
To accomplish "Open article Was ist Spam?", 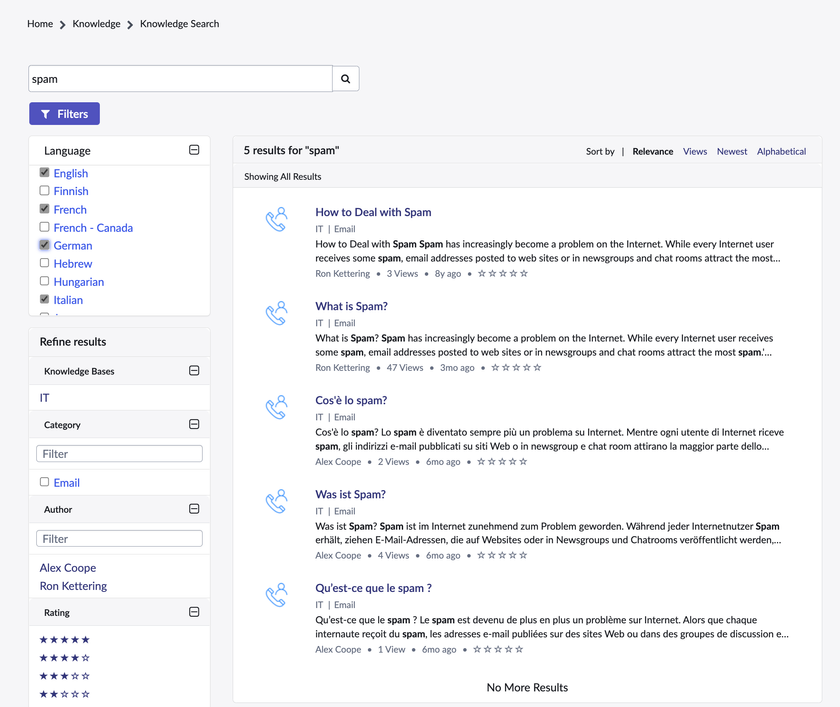I will point(350,494).
